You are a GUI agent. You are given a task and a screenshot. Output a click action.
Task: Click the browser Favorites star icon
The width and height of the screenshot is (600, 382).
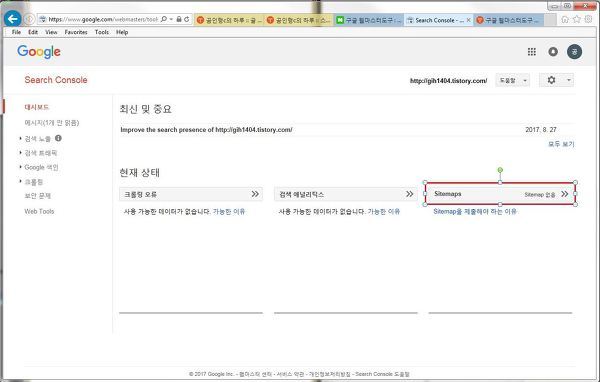[577, 19]
